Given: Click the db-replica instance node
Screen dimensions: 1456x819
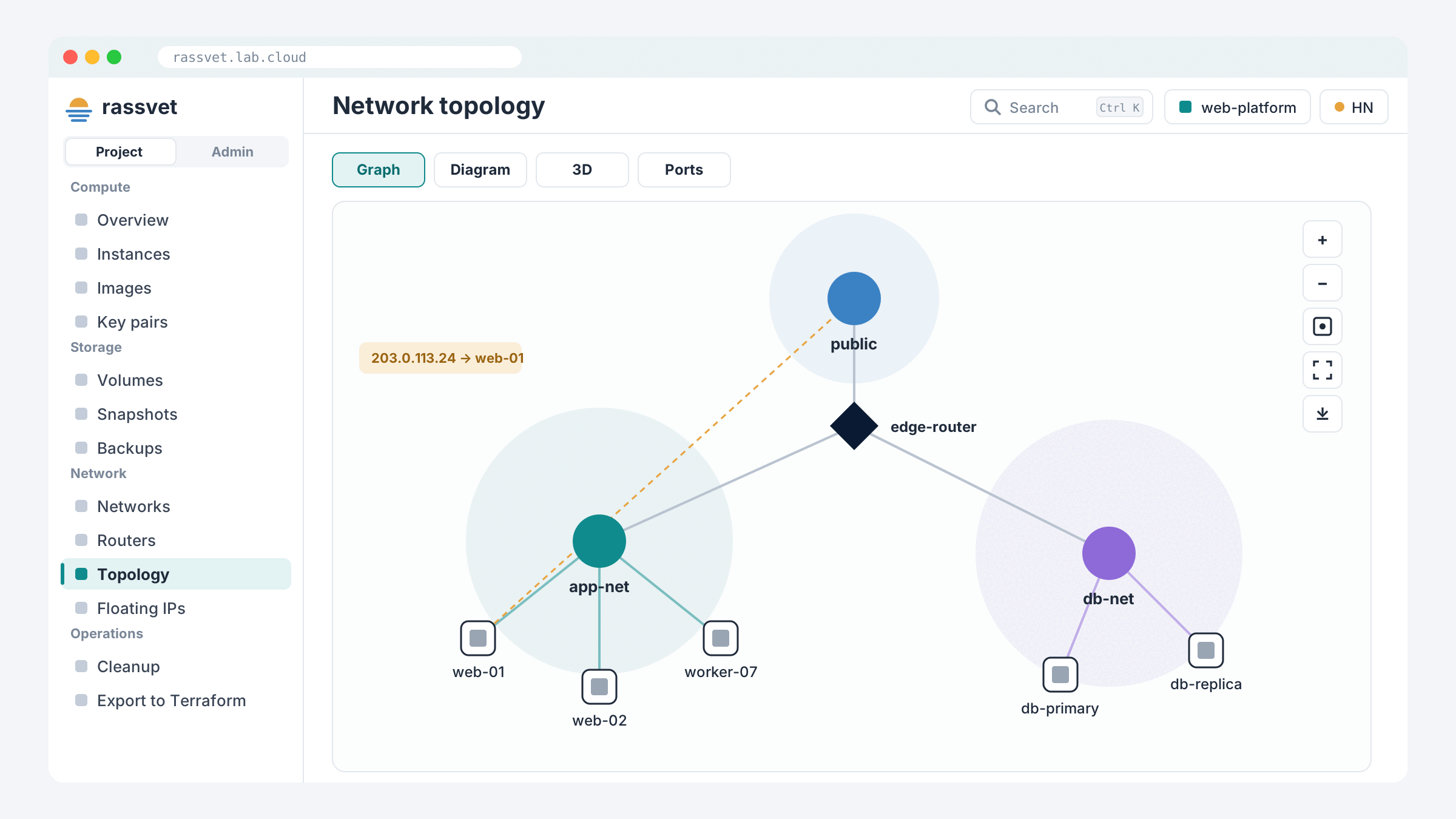Looking at the screenshot, I should [1206, 650].
